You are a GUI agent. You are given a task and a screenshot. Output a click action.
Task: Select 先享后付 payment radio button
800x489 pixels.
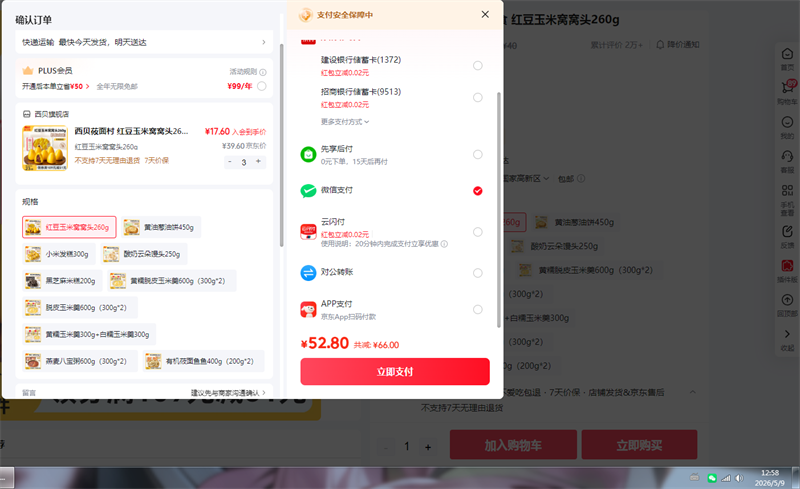(478, 154)
